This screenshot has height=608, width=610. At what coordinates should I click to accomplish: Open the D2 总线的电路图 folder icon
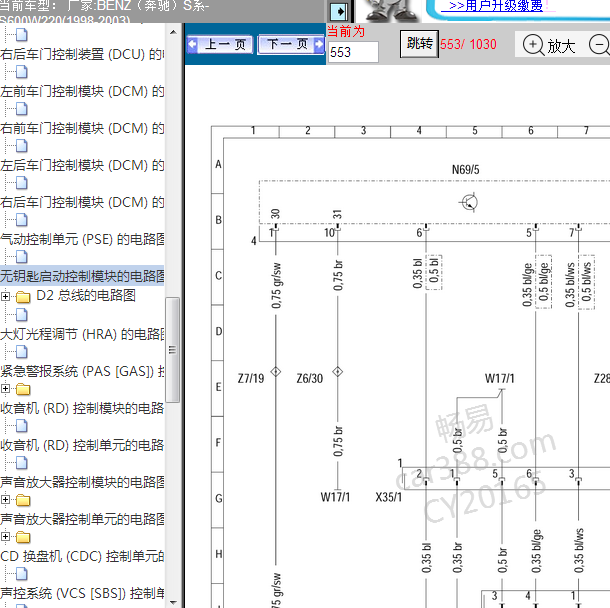[x=23, y=297]
